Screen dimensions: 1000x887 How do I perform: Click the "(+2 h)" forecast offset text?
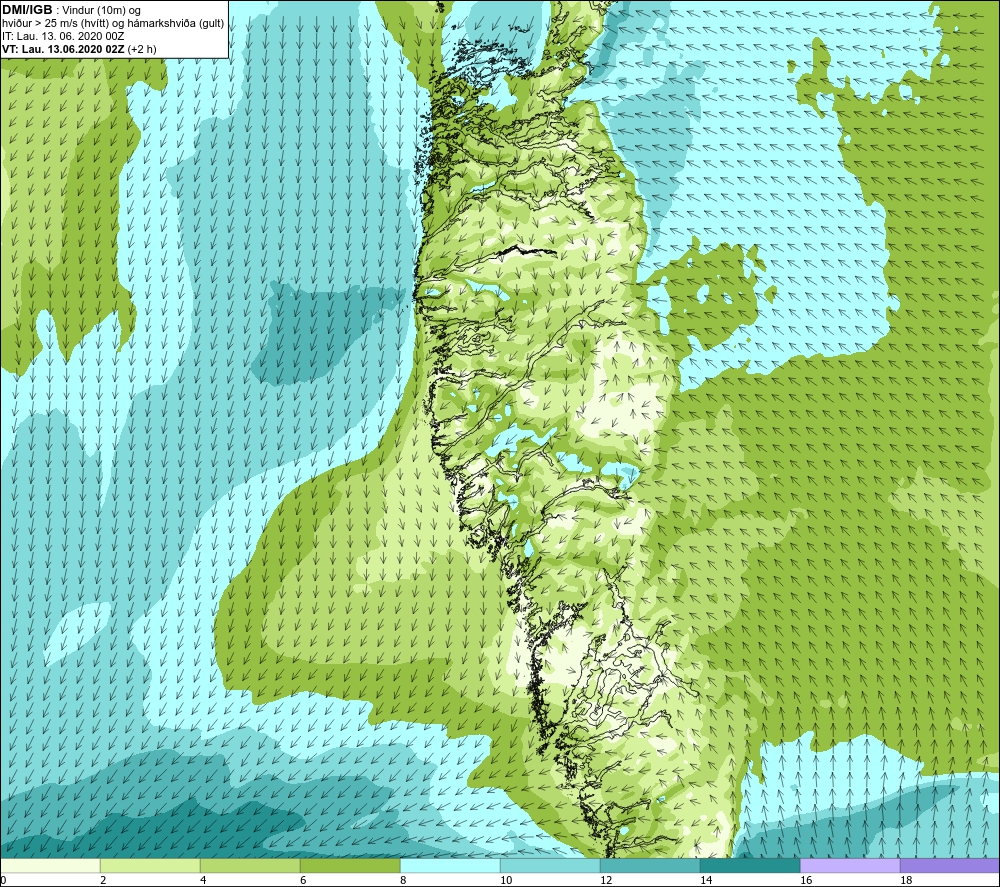pos(142,49)
